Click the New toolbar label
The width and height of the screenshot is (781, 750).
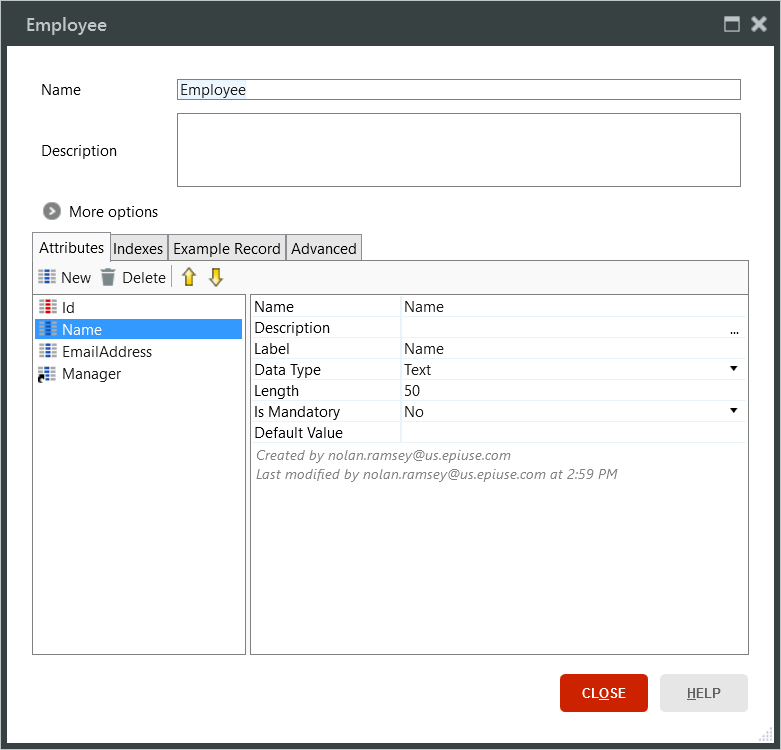click(76, 277)
